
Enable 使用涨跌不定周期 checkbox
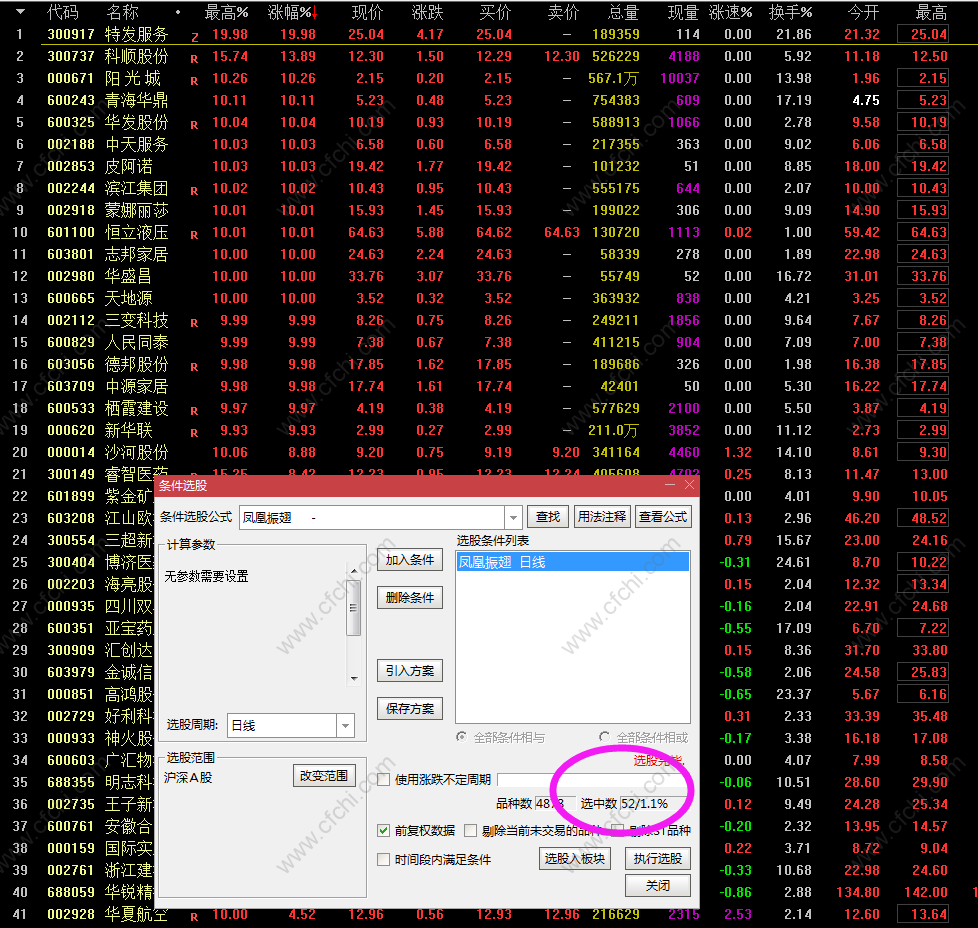point(384,780)
